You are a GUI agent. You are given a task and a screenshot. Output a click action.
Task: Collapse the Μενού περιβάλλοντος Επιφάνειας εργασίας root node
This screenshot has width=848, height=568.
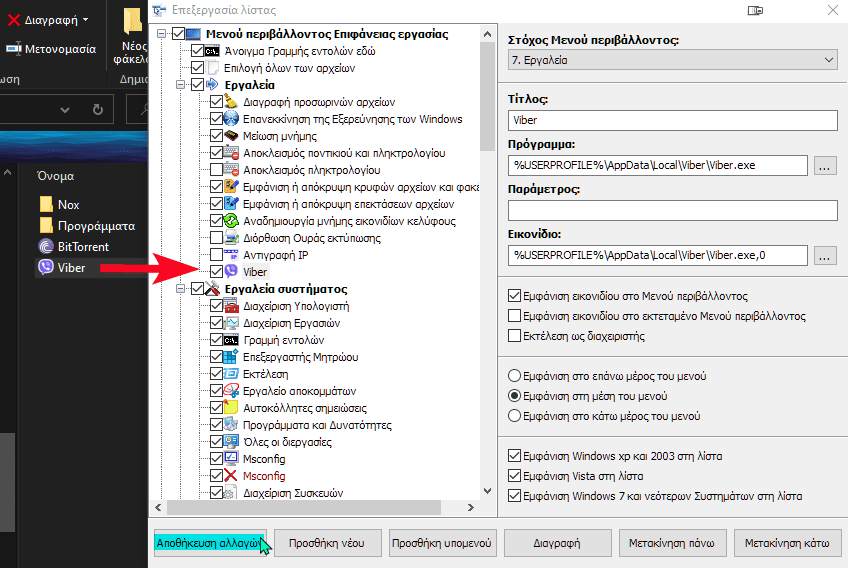(x=161, y=34)
